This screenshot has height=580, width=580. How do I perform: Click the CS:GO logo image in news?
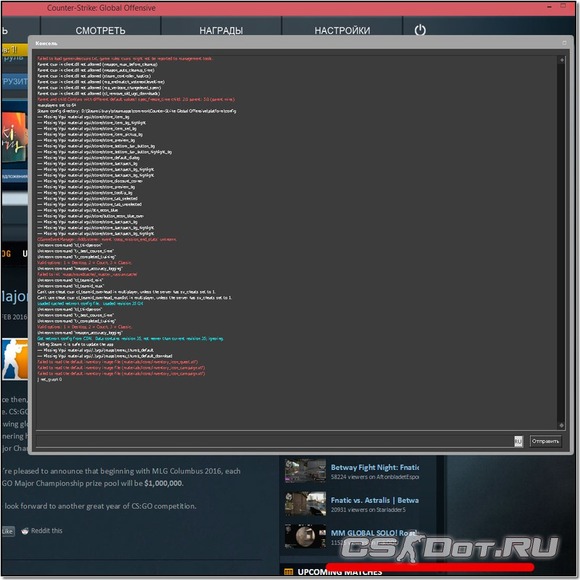pyautogui.click(x=15, y=359)
